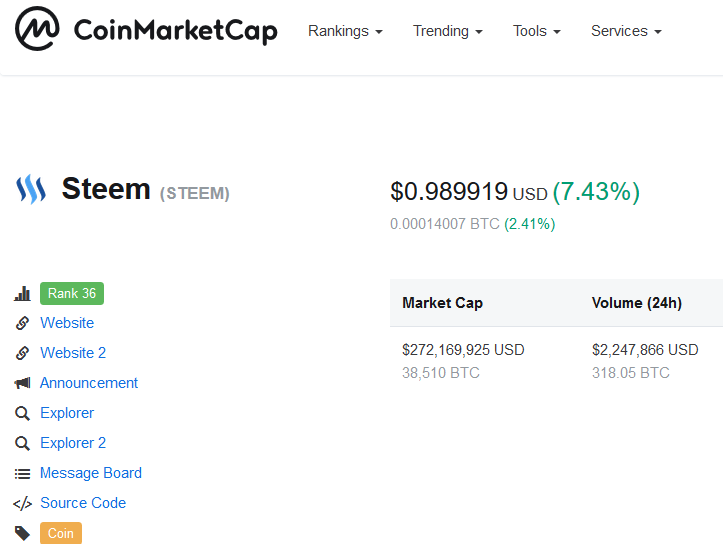Open the Explorer 2 link
Screen dimensions: 723x544
(x=73, y=443)
